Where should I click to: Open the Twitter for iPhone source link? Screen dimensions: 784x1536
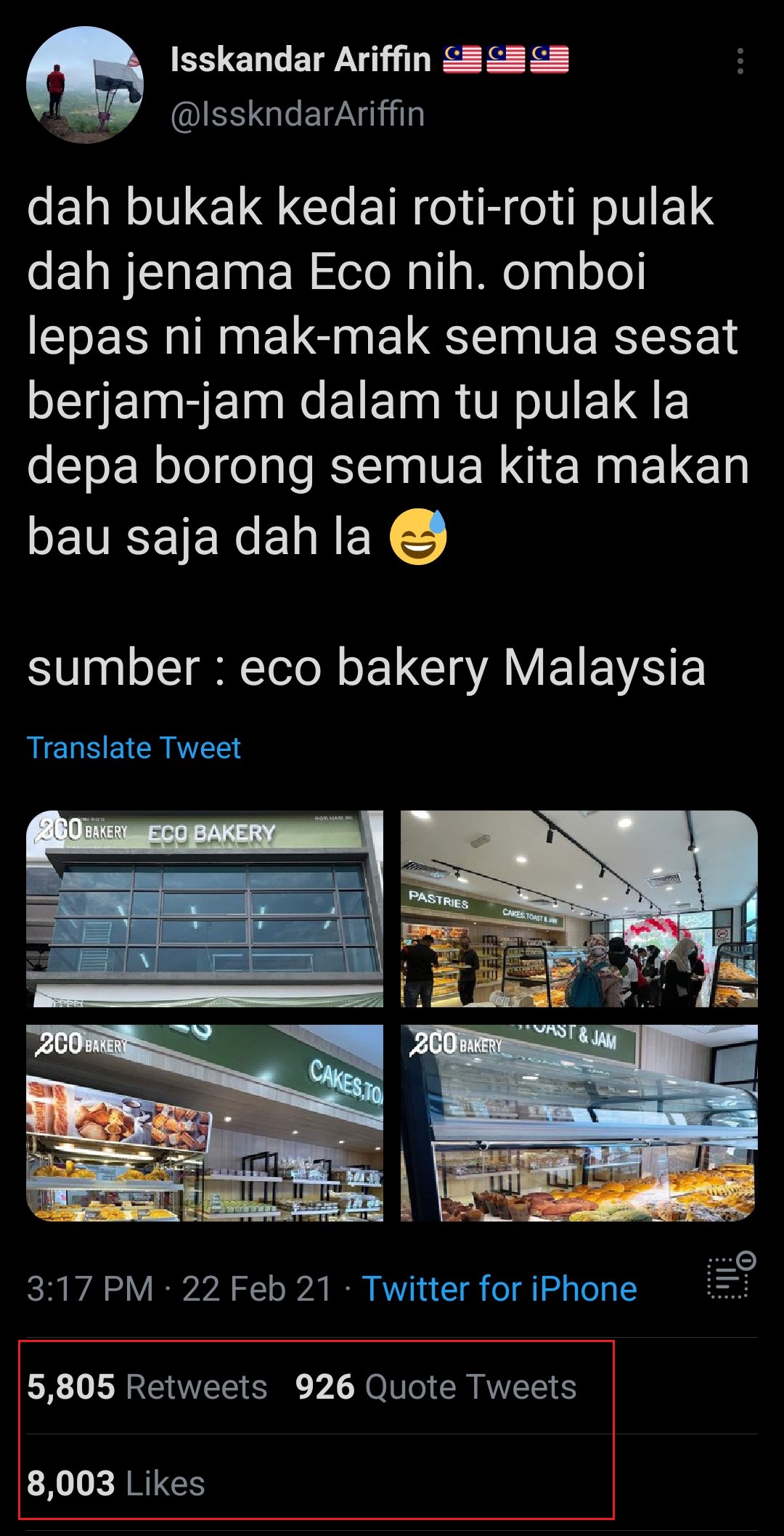(499, 1289)
